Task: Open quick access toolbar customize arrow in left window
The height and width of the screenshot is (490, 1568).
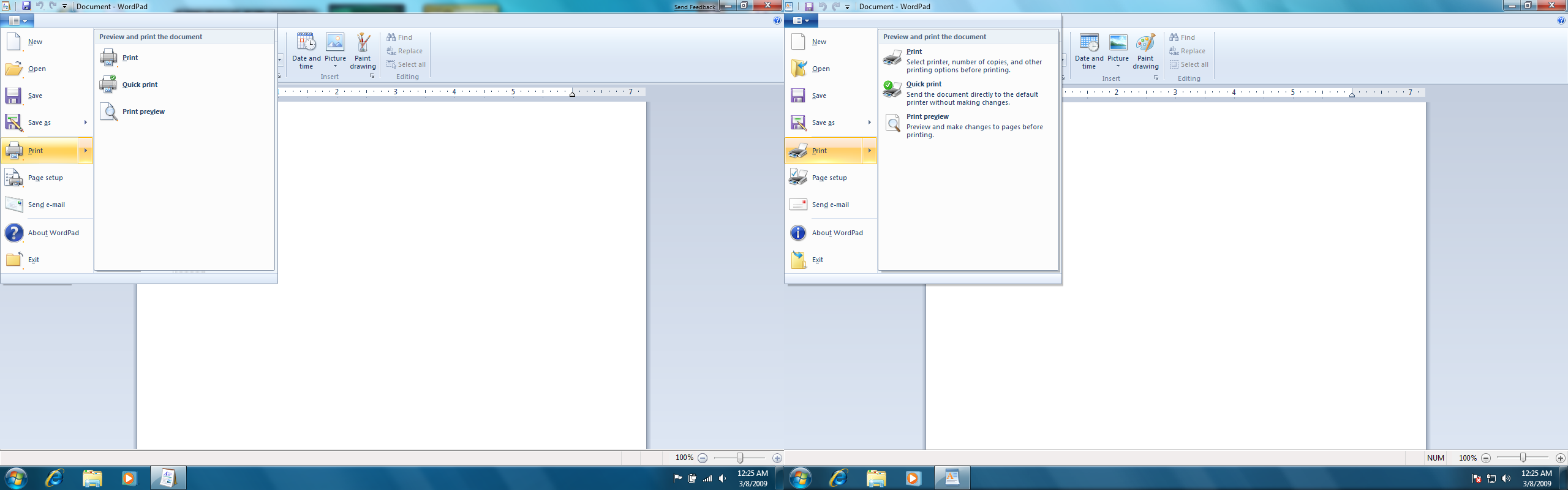Action: (64, 6)
